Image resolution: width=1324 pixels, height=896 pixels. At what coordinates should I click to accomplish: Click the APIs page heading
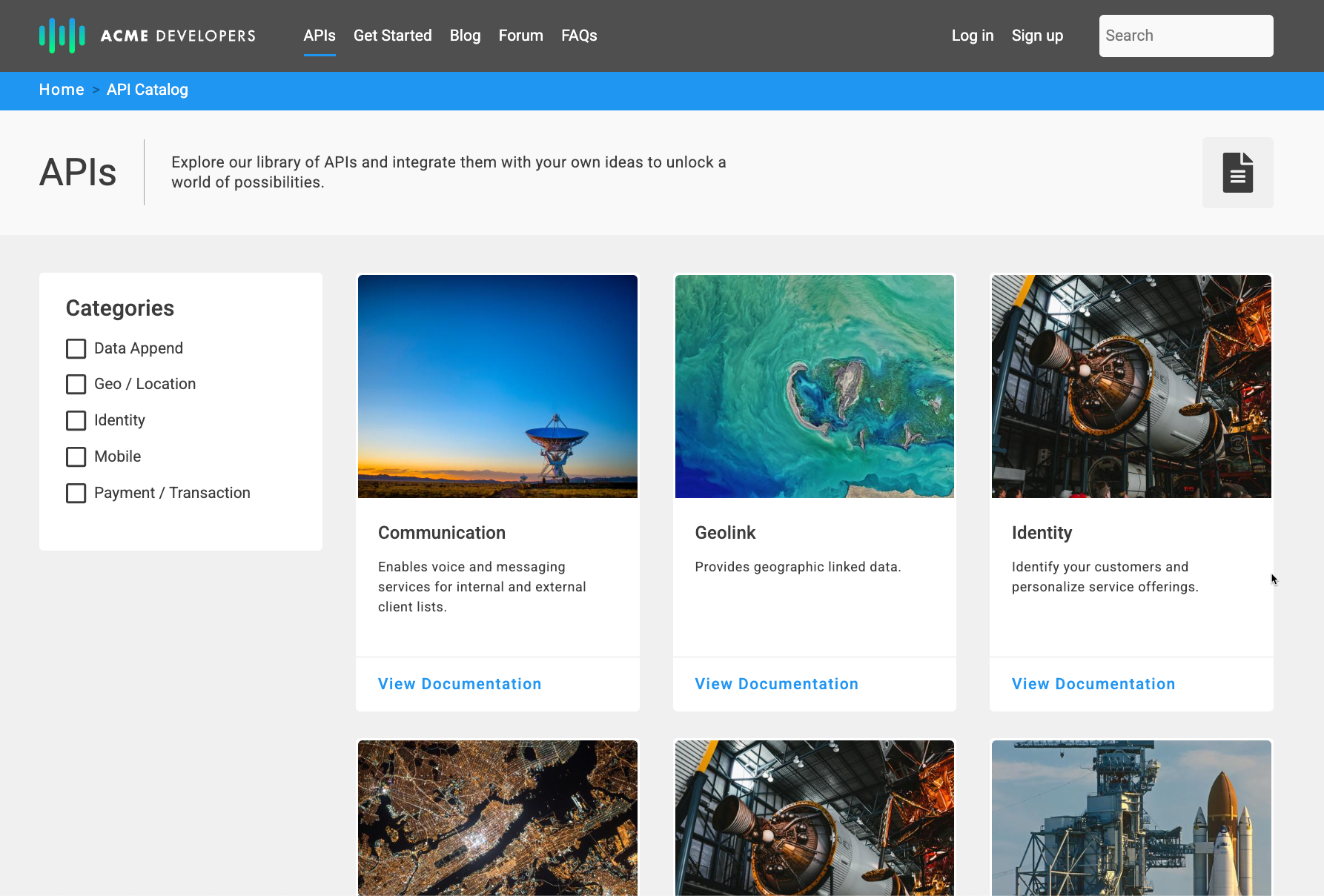pyautogui.click(x=78, y=172)
